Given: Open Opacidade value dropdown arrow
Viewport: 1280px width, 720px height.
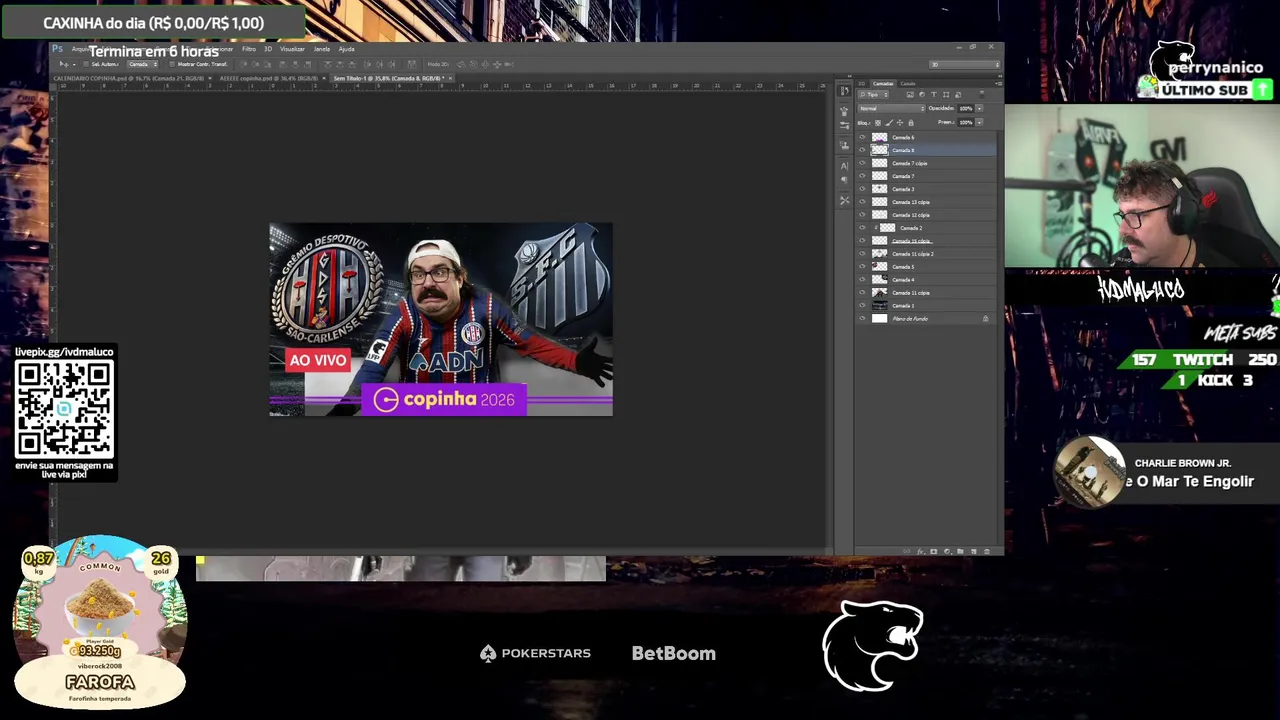Looking at the screenshot, I should coord(979,108).
